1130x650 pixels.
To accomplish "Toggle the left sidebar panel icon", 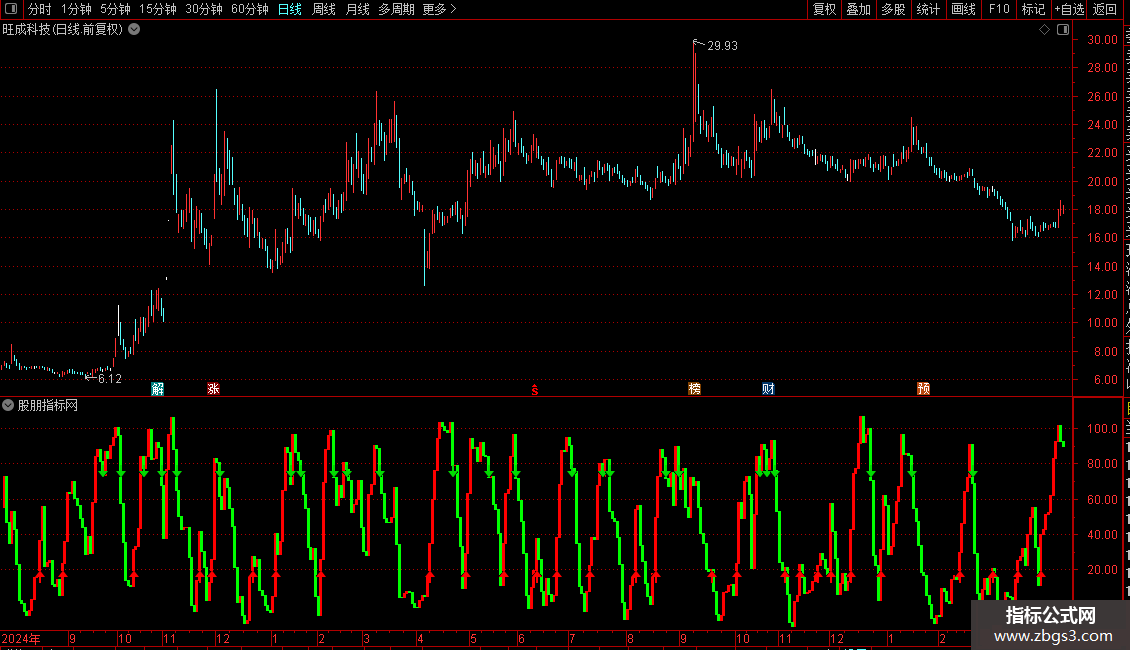I will coord(11,9).
